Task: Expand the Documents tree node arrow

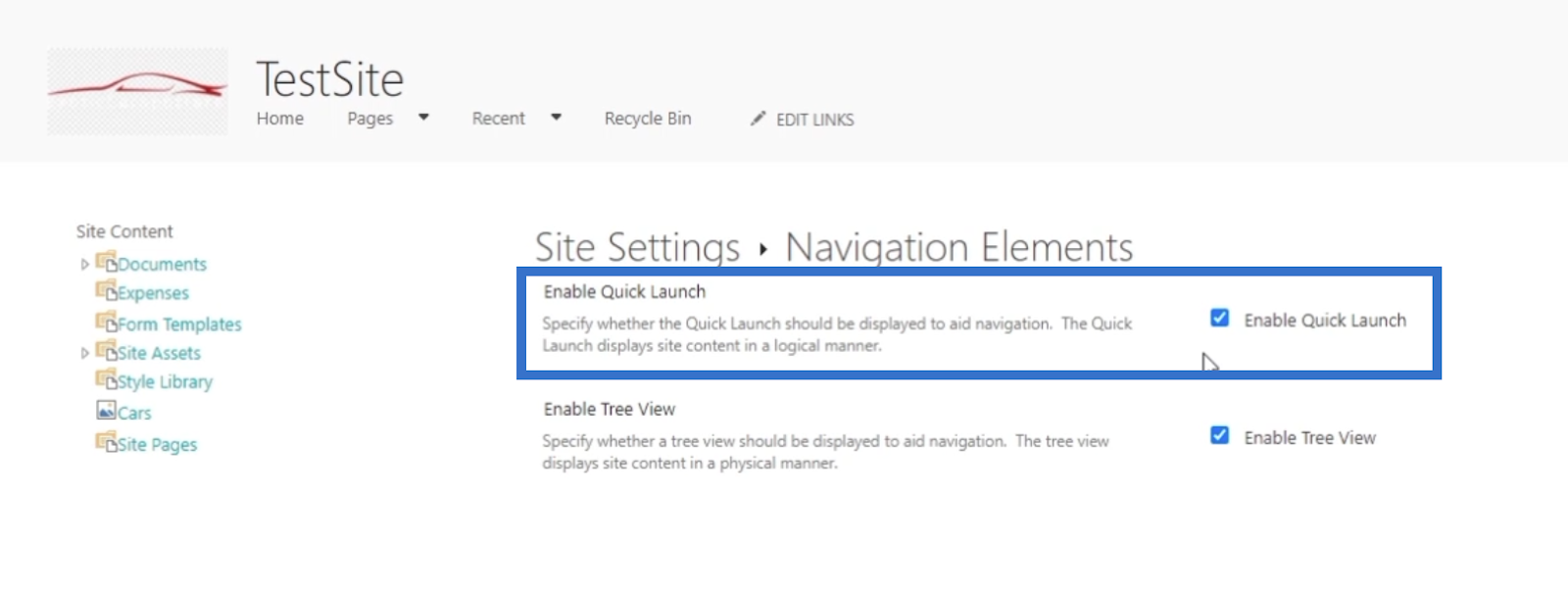Action: coord(84,264)
